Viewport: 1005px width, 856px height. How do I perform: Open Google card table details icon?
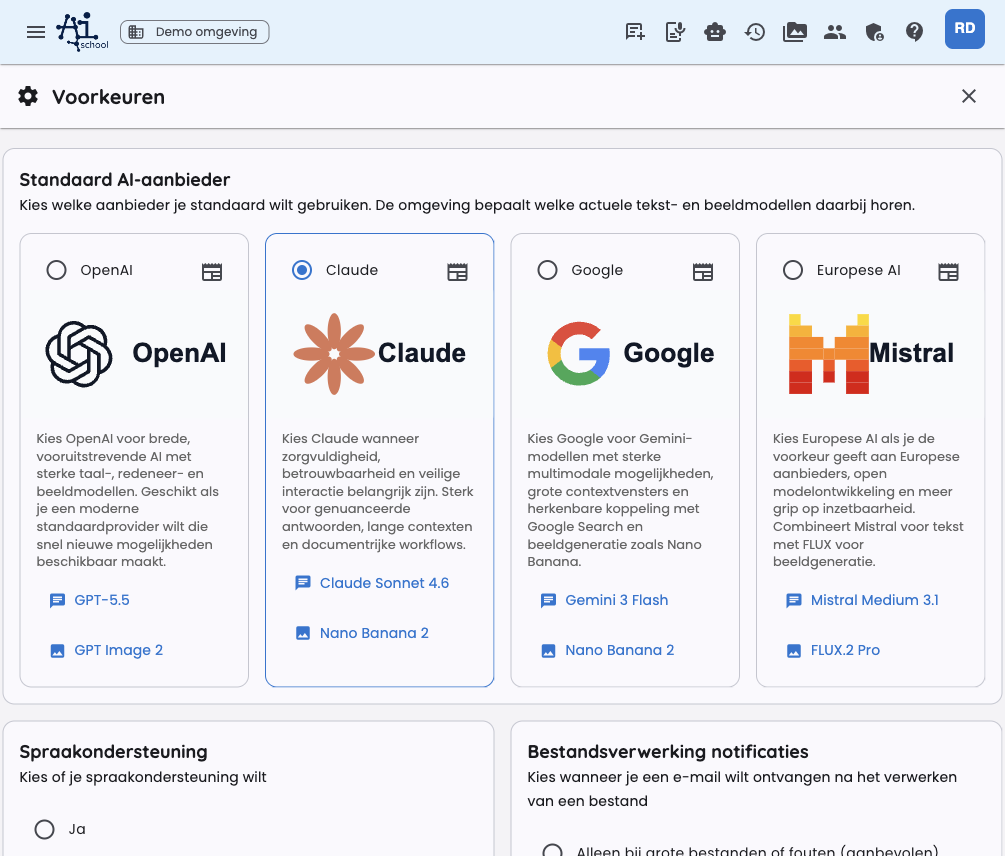tap(703, 272)
